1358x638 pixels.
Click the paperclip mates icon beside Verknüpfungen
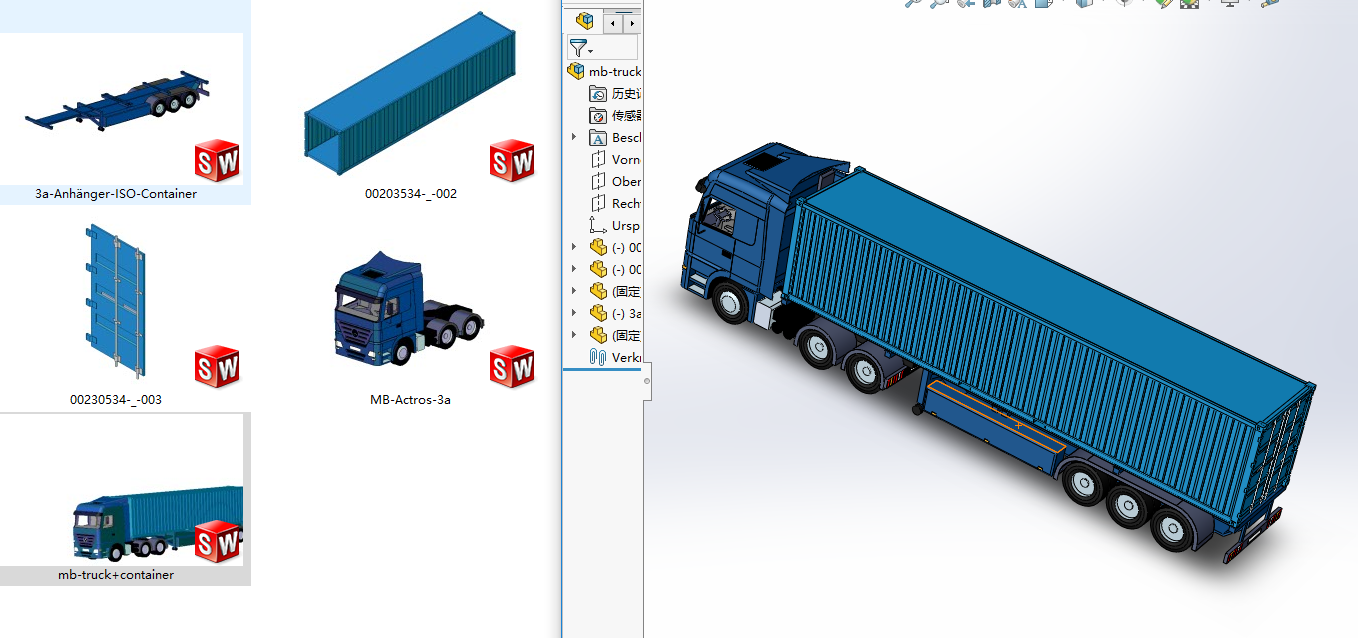[598, 357]
